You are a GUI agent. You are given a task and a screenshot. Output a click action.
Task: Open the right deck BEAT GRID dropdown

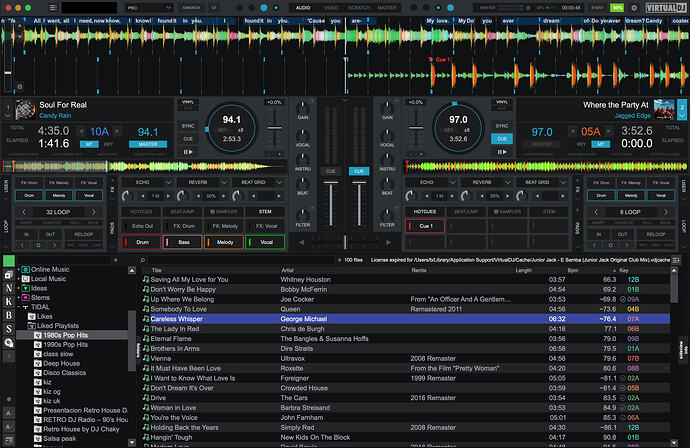pos(563,182)
